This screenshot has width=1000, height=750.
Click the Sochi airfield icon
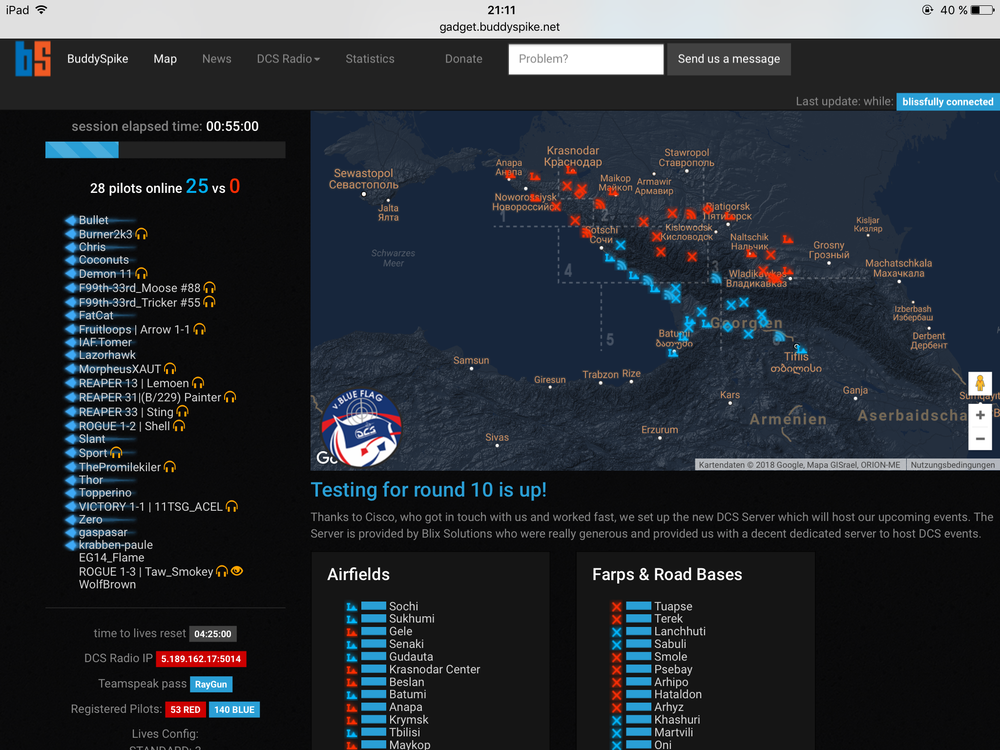tap(351, 607)
